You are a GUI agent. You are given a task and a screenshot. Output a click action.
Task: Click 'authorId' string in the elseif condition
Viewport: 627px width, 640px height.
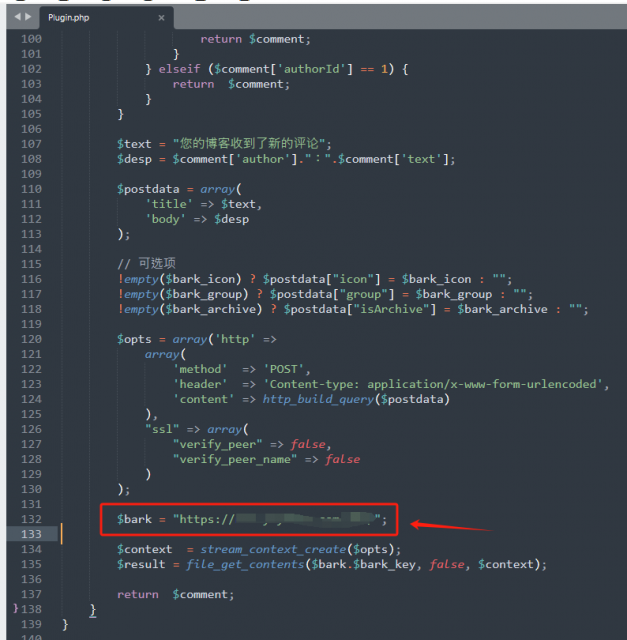tap(311, 69)
